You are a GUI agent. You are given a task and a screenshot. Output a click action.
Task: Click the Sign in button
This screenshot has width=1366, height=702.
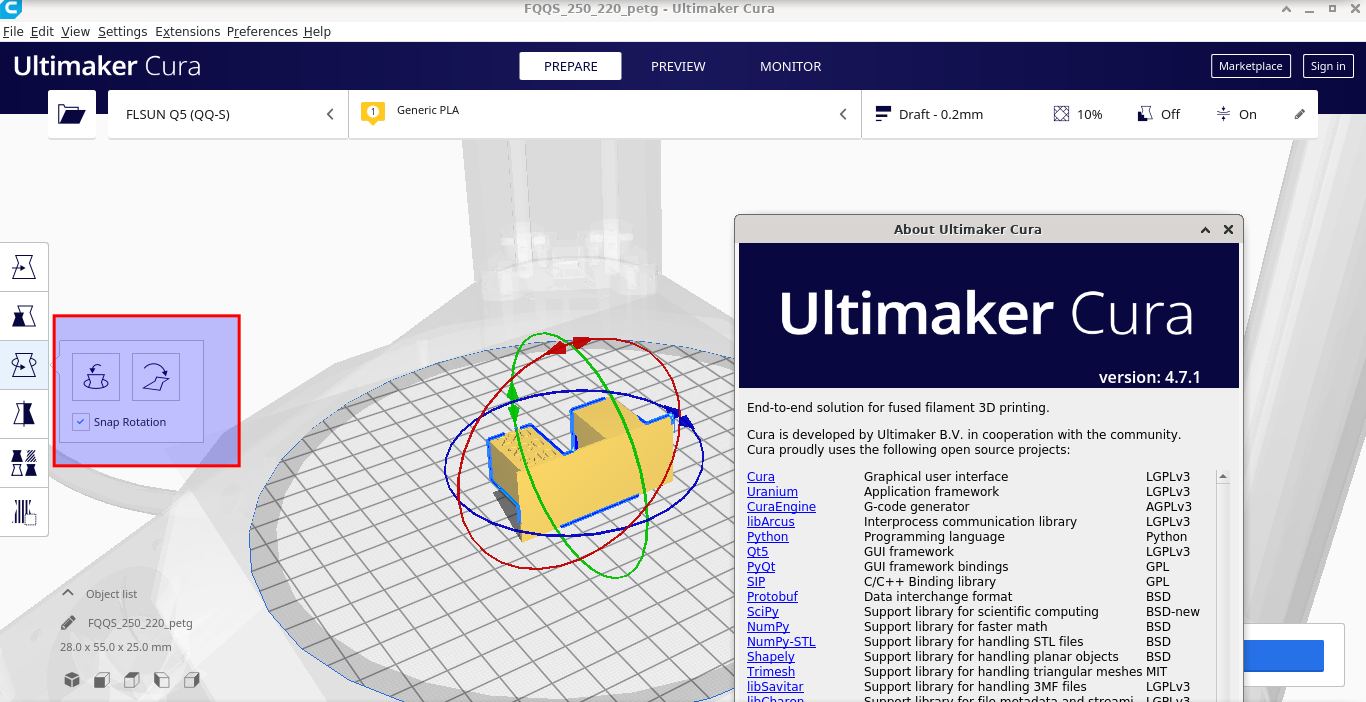tap(1328, 66)
